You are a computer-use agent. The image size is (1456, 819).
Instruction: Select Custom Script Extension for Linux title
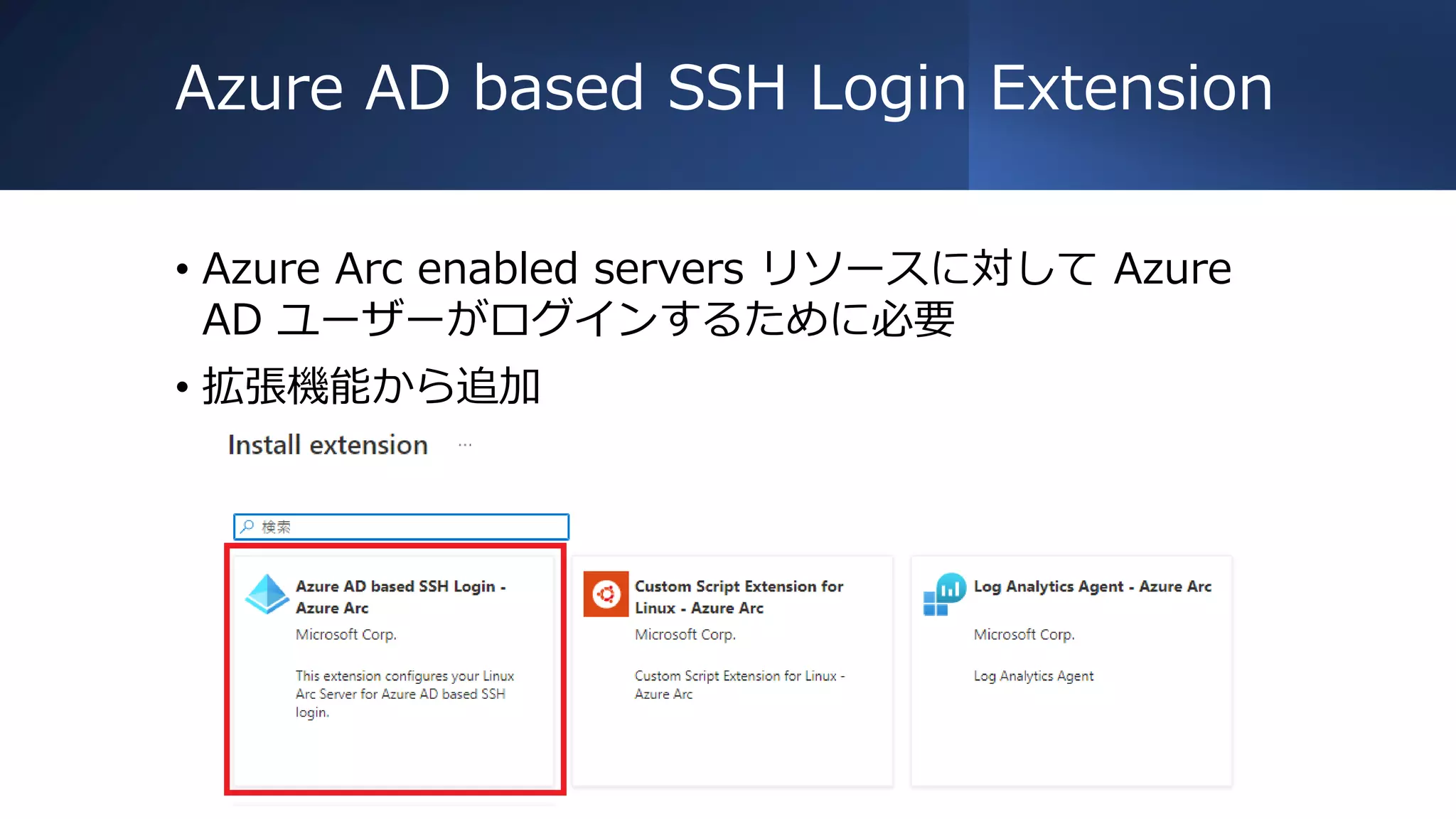click(739, 597)
